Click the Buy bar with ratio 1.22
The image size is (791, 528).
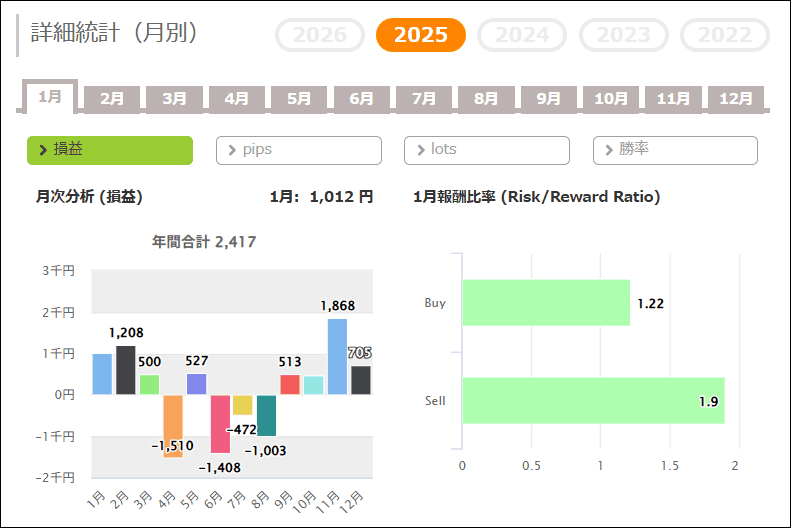(x=545, y=303)
